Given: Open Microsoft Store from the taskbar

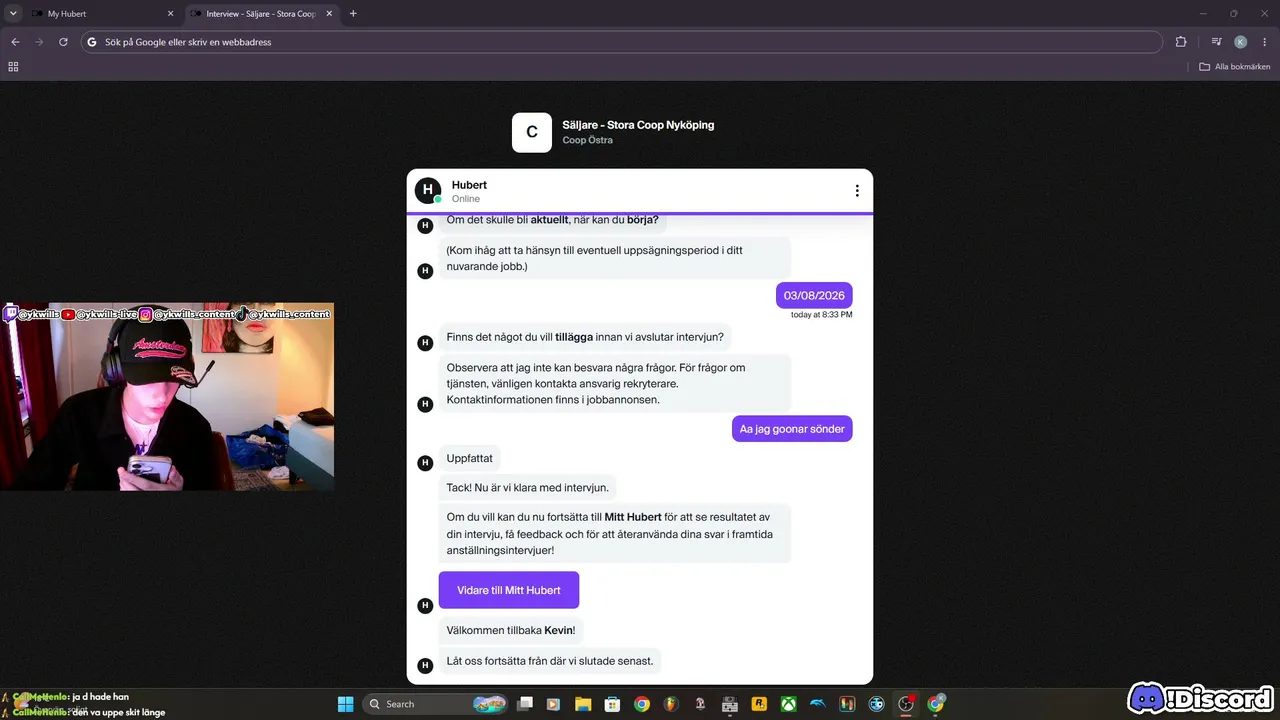Looking at the screenshot, I should point(612,704).
